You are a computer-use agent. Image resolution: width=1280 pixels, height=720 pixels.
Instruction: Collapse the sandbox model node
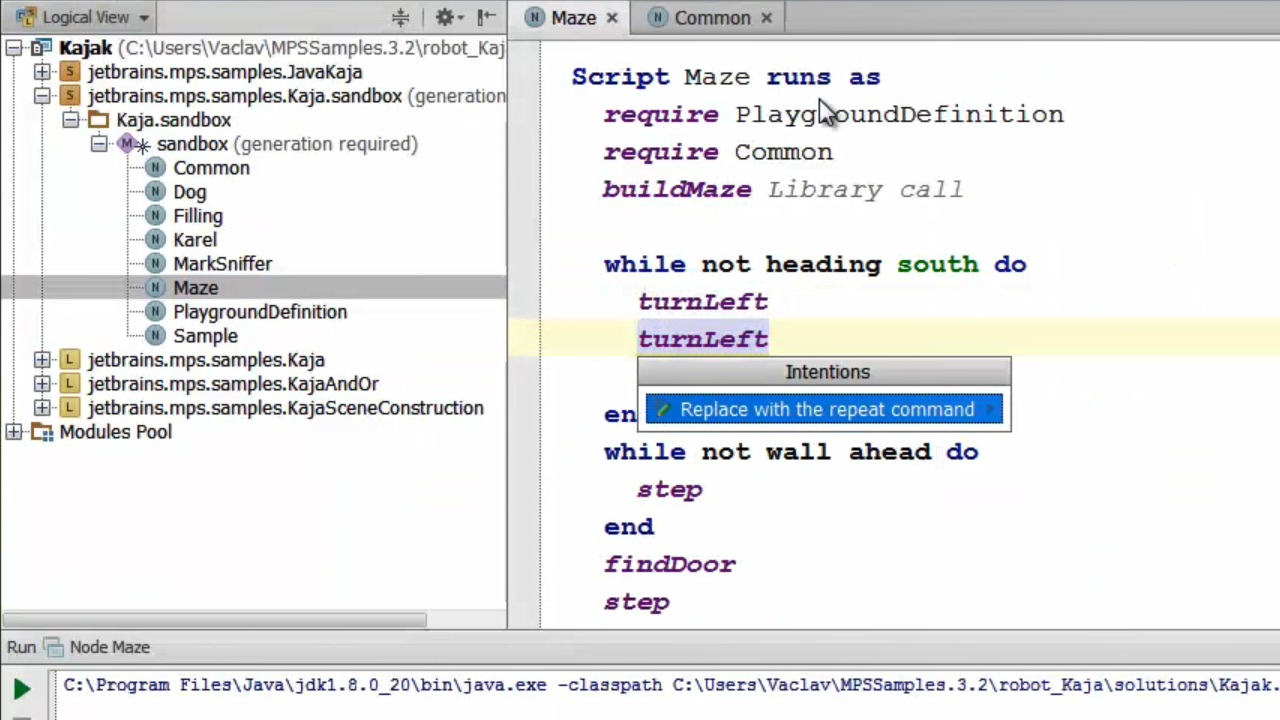[x=98, y=144]
